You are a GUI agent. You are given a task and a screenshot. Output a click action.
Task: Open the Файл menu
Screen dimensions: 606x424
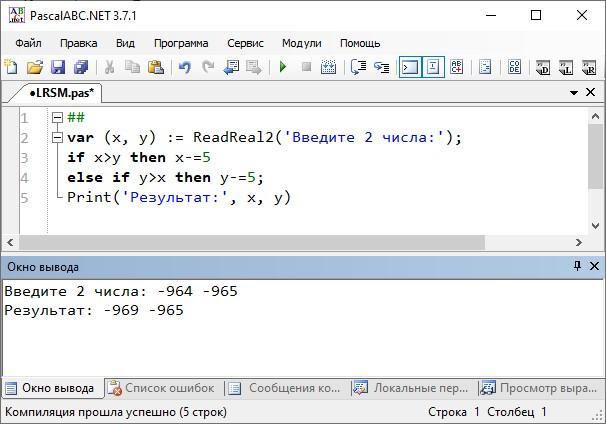click(x=28, y=43)
